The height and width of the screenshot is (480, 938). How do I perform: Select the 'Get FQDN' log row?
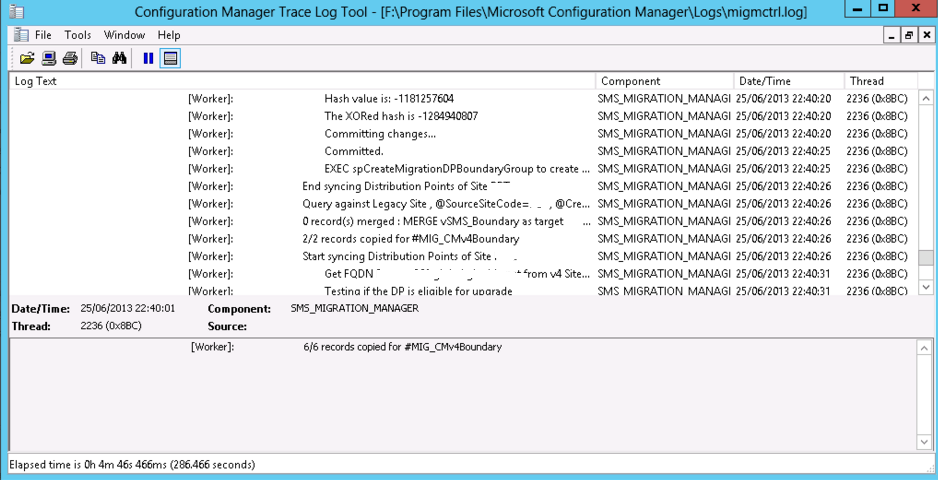tap(464, 274)
